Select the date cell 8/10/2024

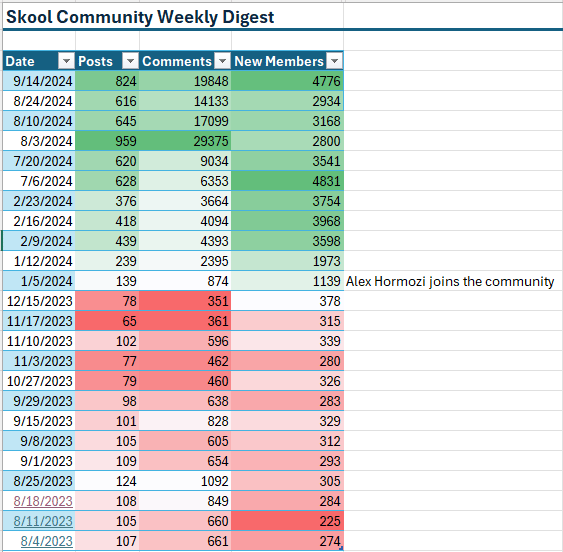pos(39,121)
